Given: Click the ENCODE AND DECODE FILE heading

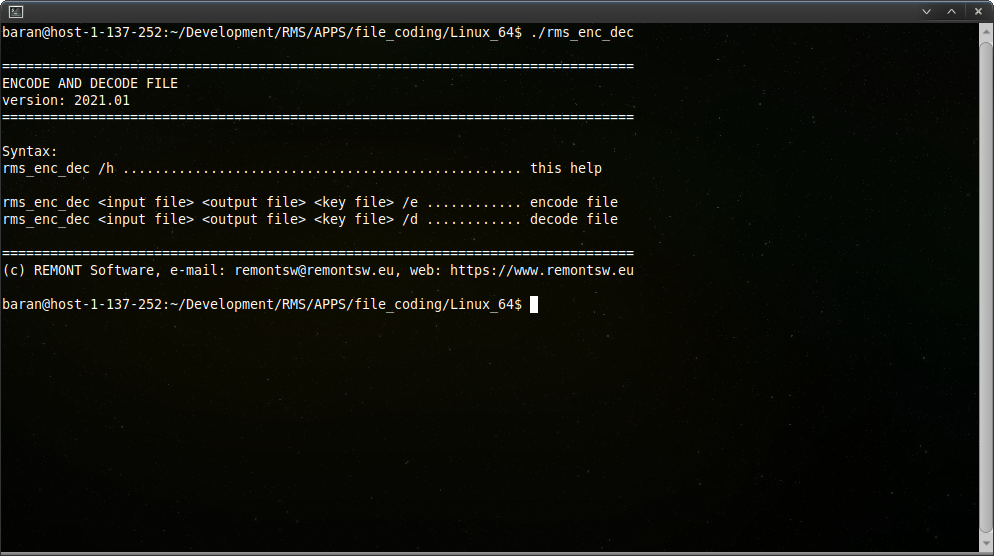Looking at the screenshot, I should point(90,84).
